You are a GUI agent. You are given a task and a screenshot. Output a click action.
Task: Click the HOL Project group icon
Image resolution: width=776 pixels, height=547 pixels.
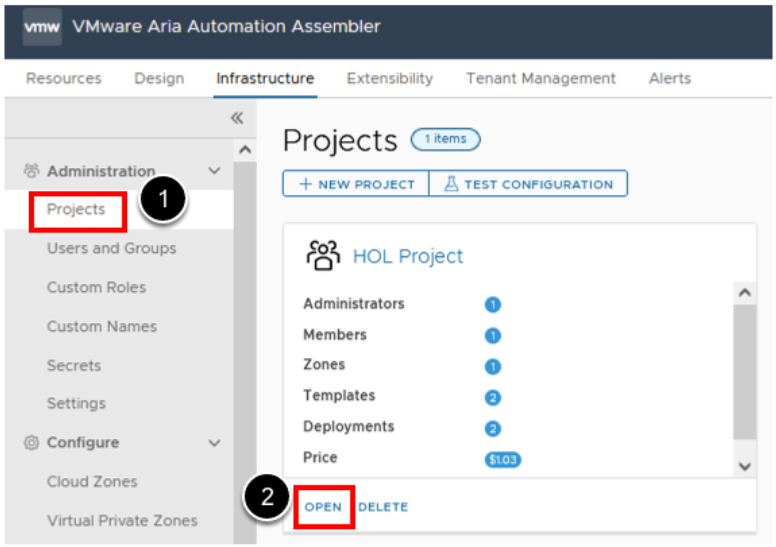tap(323, 255)
